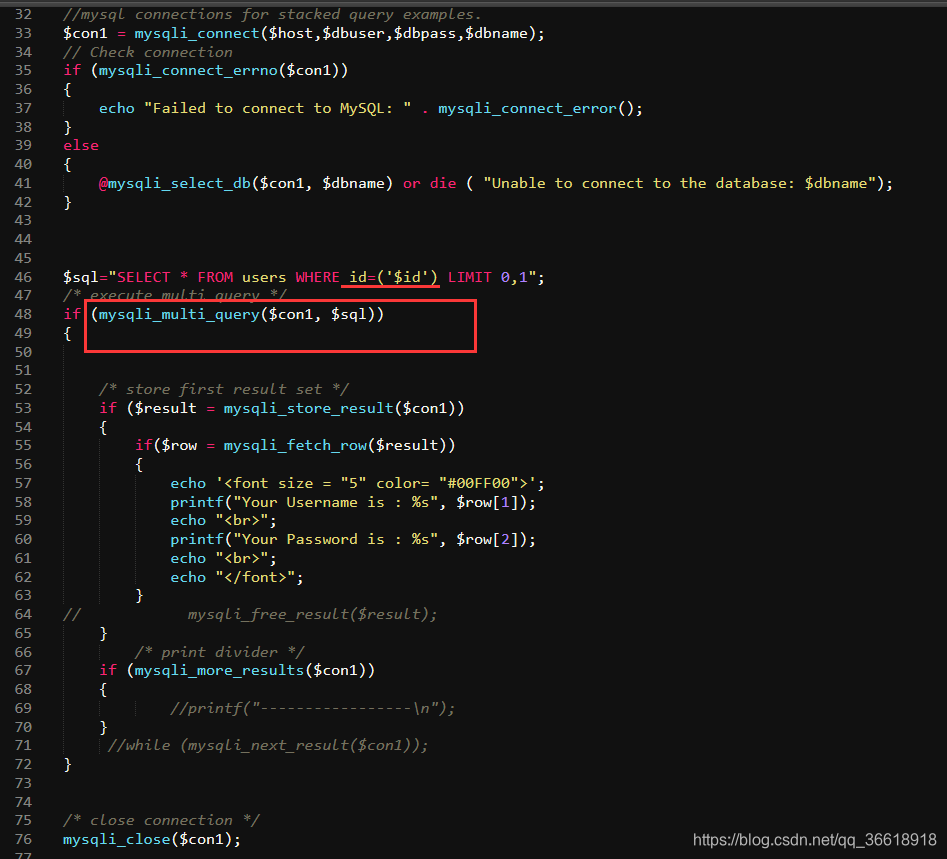This screenshot has height=859, width=947.
Task: Click the commented mysqli_free_result line
Action: (312, 614)
